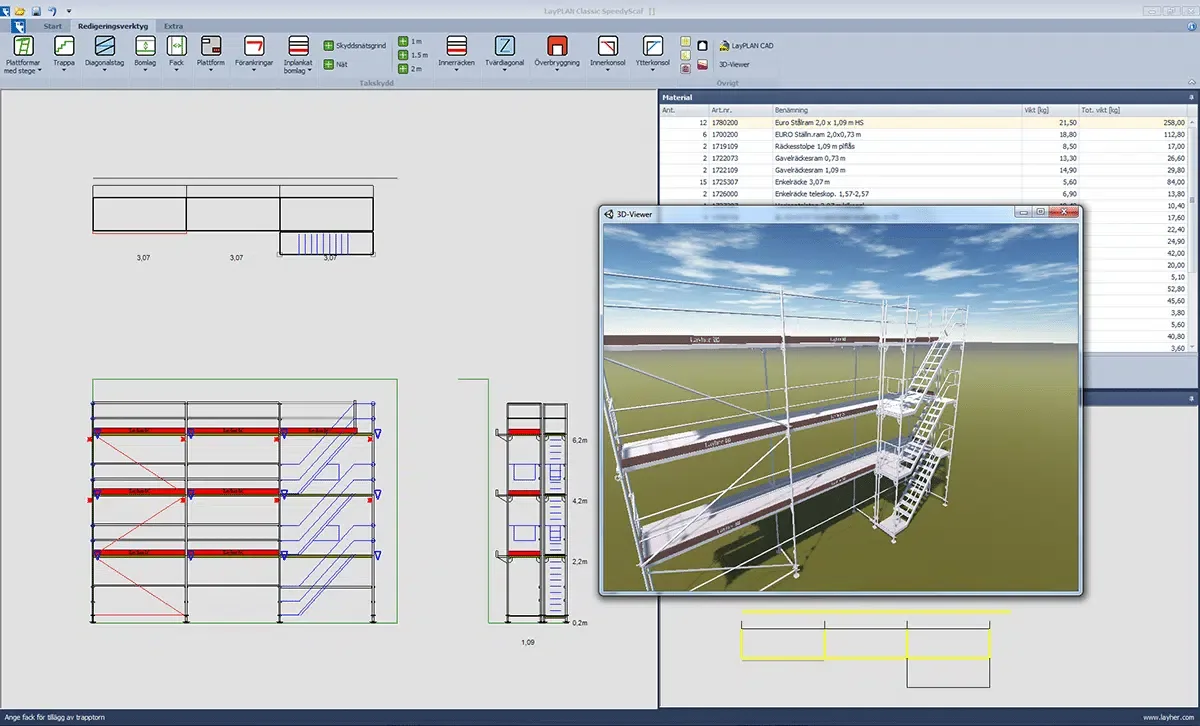Image resolution: width=1200 pixels, height=726 pixels.
Task: Click the 1,09 width dimension below side view
Action: click(x=528, y=643)
